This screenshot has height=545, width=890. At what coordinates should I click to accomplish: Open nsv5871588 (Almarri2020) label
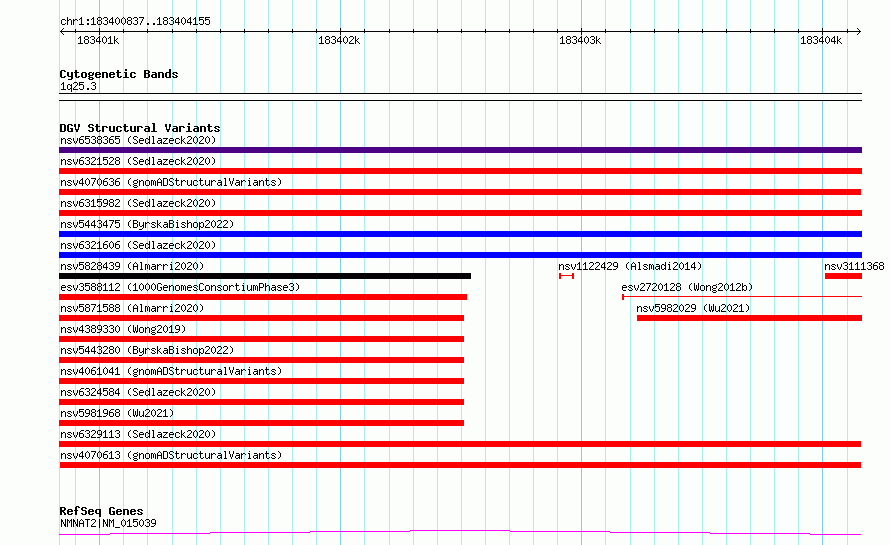132,308
